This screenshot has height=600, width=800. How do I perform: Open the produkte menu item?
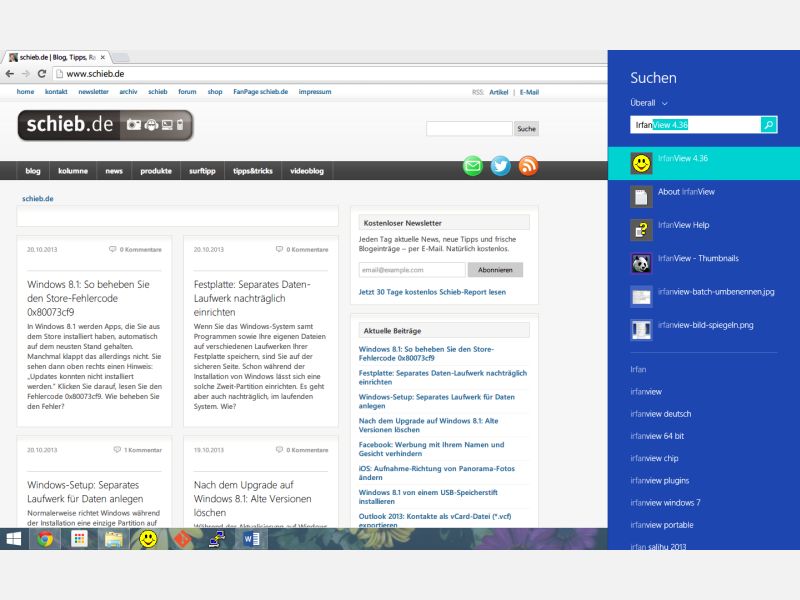tap(156, 171)
